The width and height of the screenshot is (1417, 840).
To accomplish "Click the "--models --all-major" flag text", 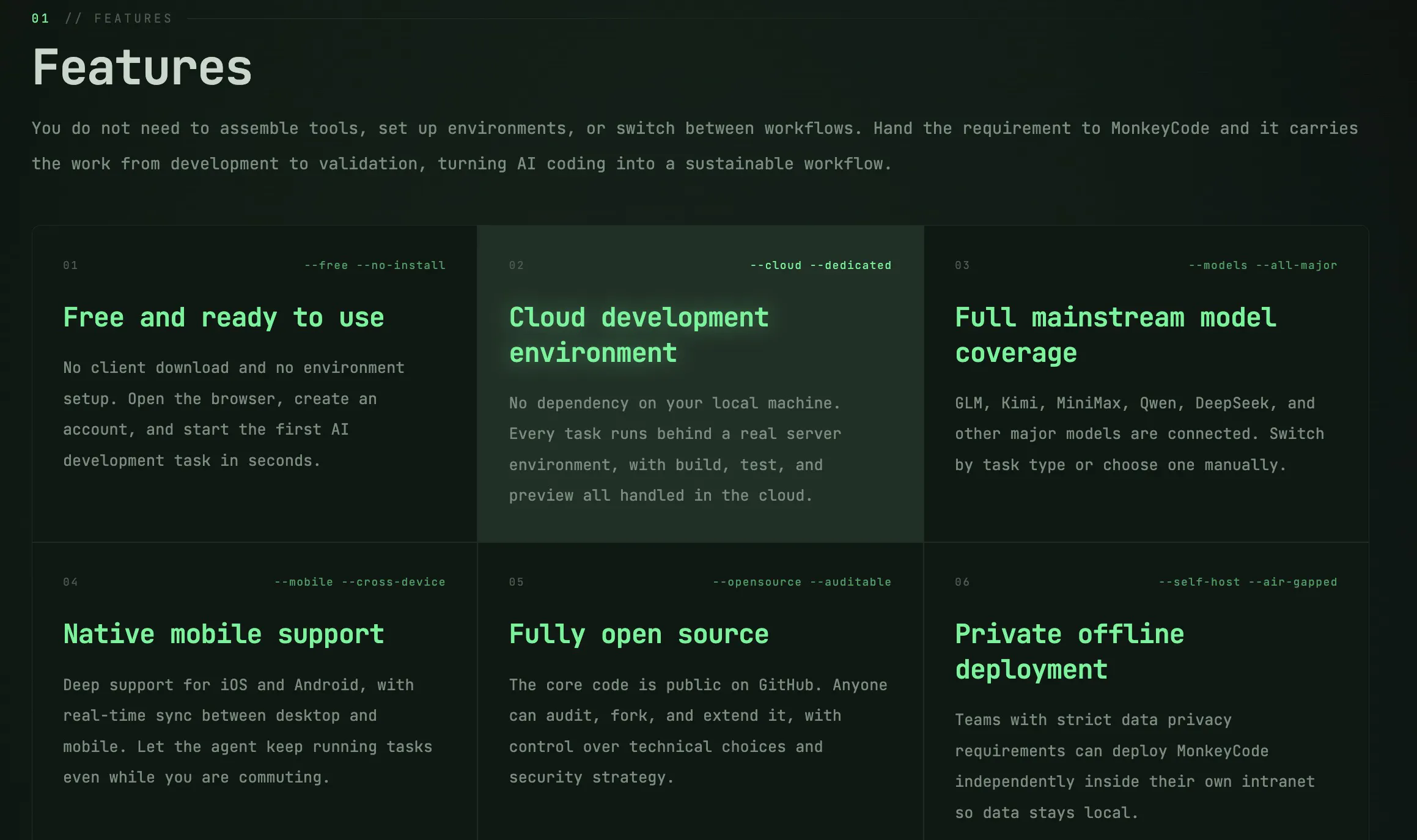I will point(1263,265).
